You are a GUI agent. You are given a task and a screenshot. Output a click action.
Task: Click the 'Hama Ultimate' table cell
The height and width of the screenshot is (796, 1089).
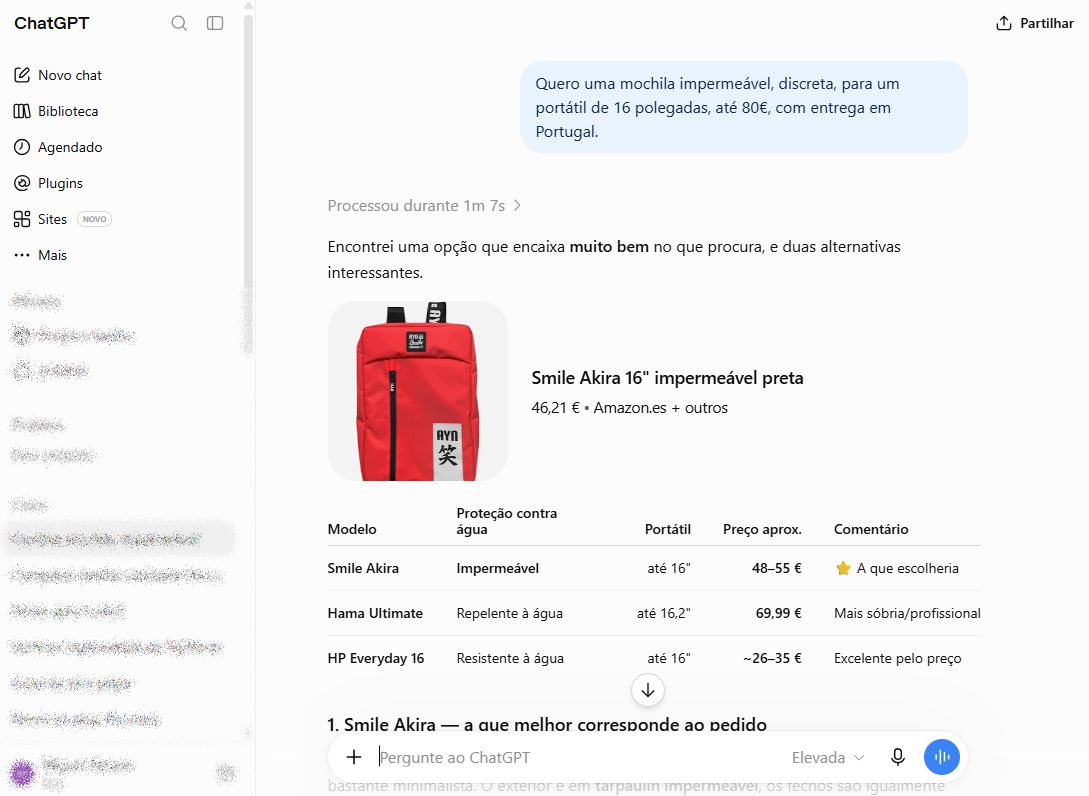pyautogui.click(x=375, y=613)
